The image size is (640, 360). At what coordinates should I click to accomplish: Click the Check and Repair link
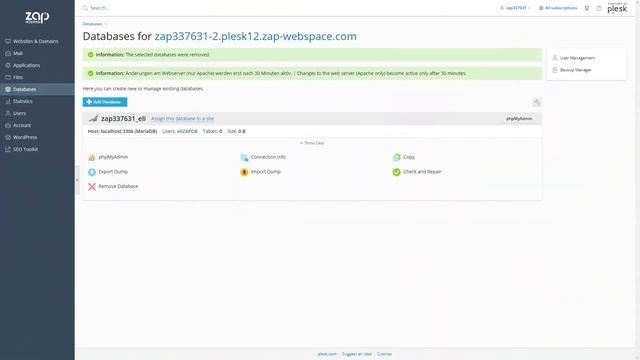pyautogui.click(x=422, y=172)
